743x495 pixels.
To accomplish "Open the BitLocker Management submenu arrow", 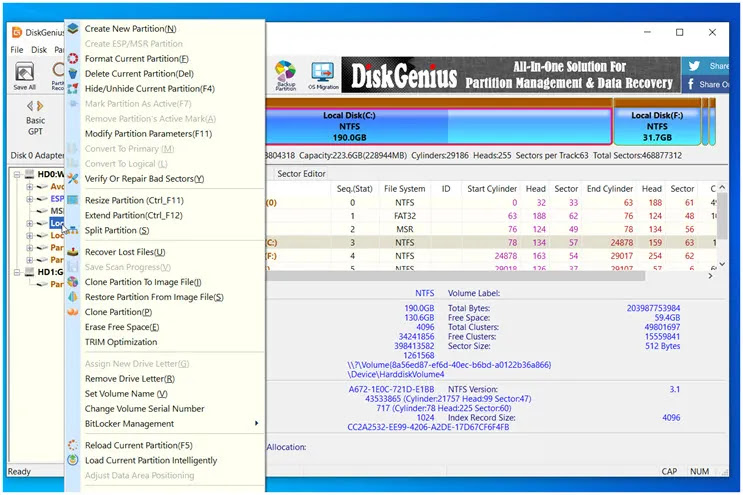I will click(x=256, y=423).
